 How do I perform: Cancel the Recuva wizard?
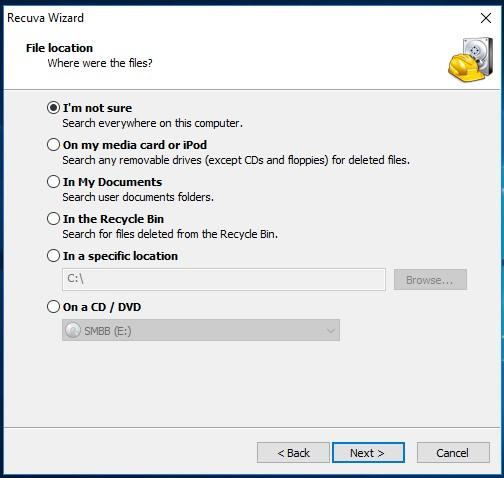(453, 453)
